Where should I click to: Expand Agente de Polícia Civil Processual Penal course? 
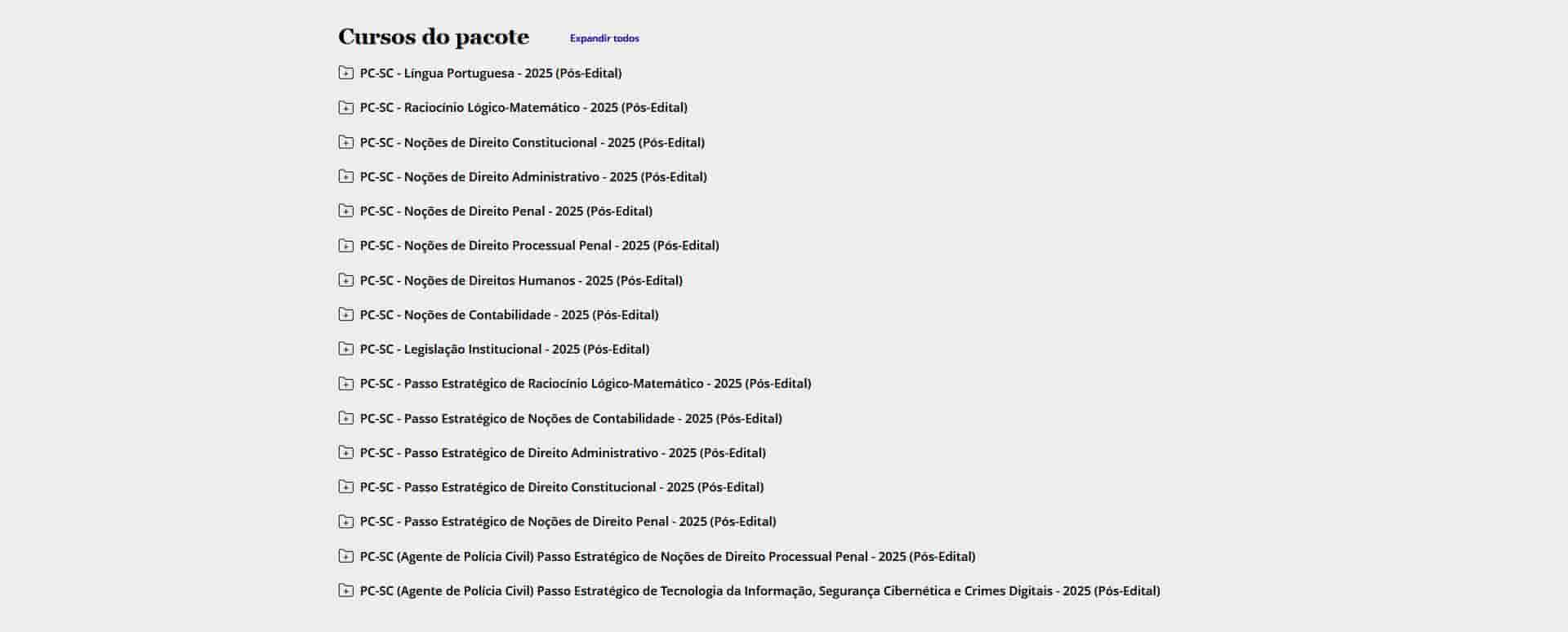pyautogui.click(x=667, y=556)
